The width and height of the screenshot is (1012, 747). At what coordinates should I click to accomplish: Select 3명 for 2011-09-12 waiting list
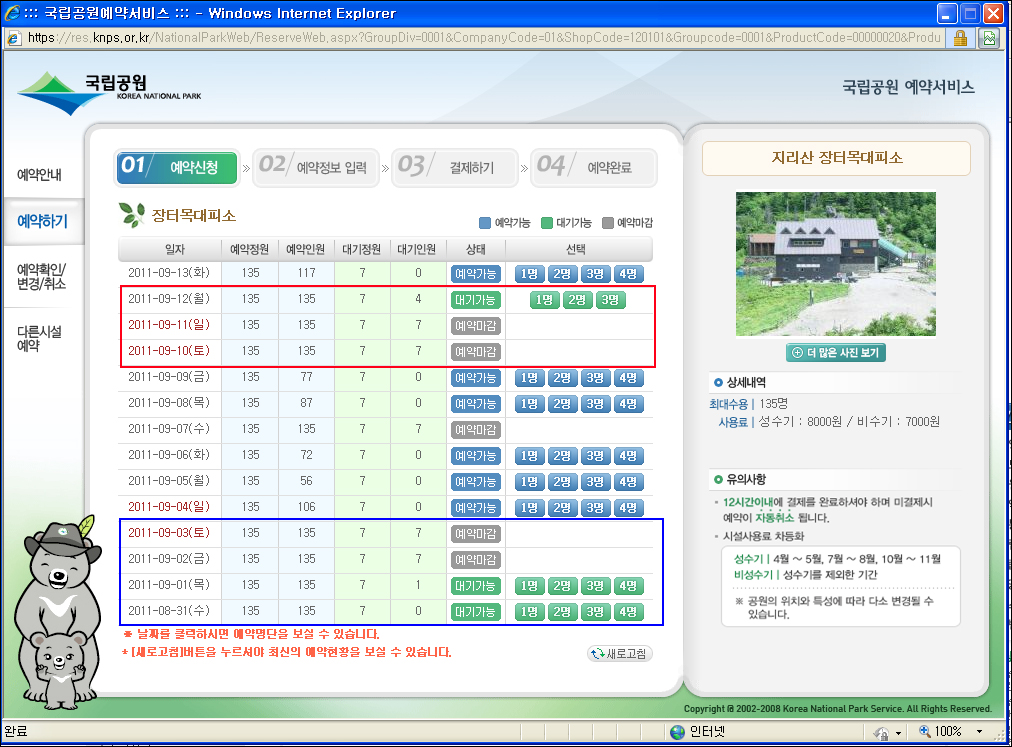pyautogui.click(x=608, y=299)
